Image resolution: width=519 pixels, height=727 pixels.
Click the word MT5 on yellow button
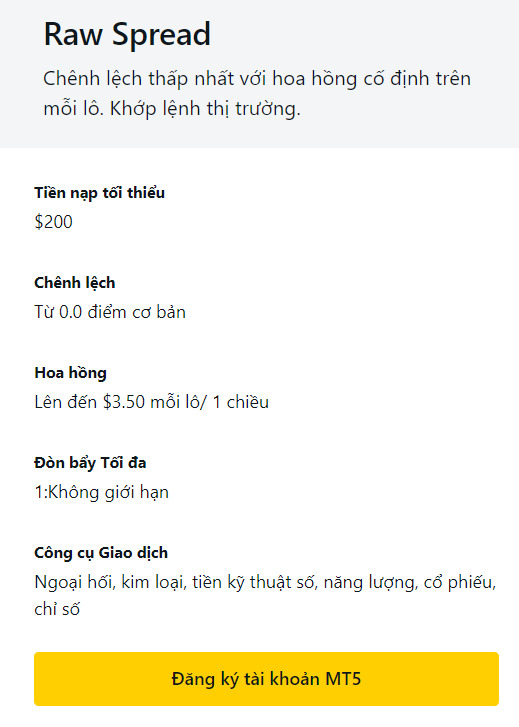tap(343, 679)
